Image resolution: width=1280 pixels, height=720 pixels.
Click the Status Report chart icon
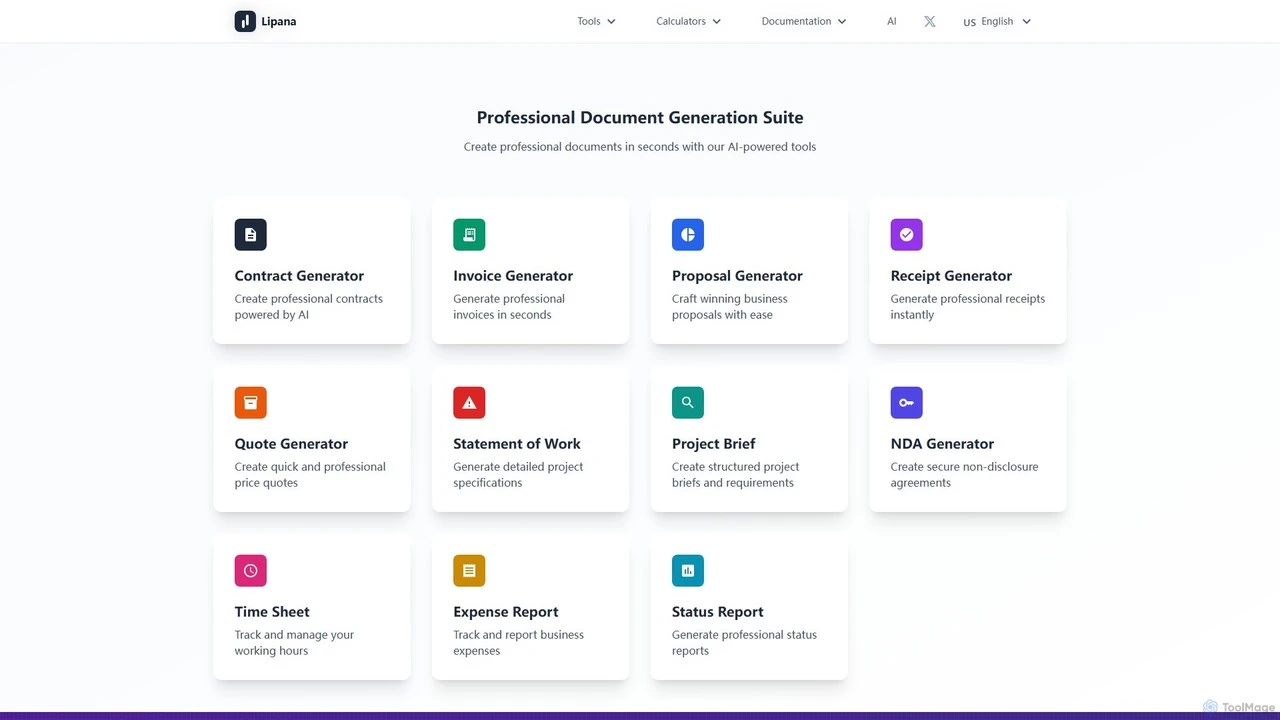pyautogui.click(x=688, y=571)
